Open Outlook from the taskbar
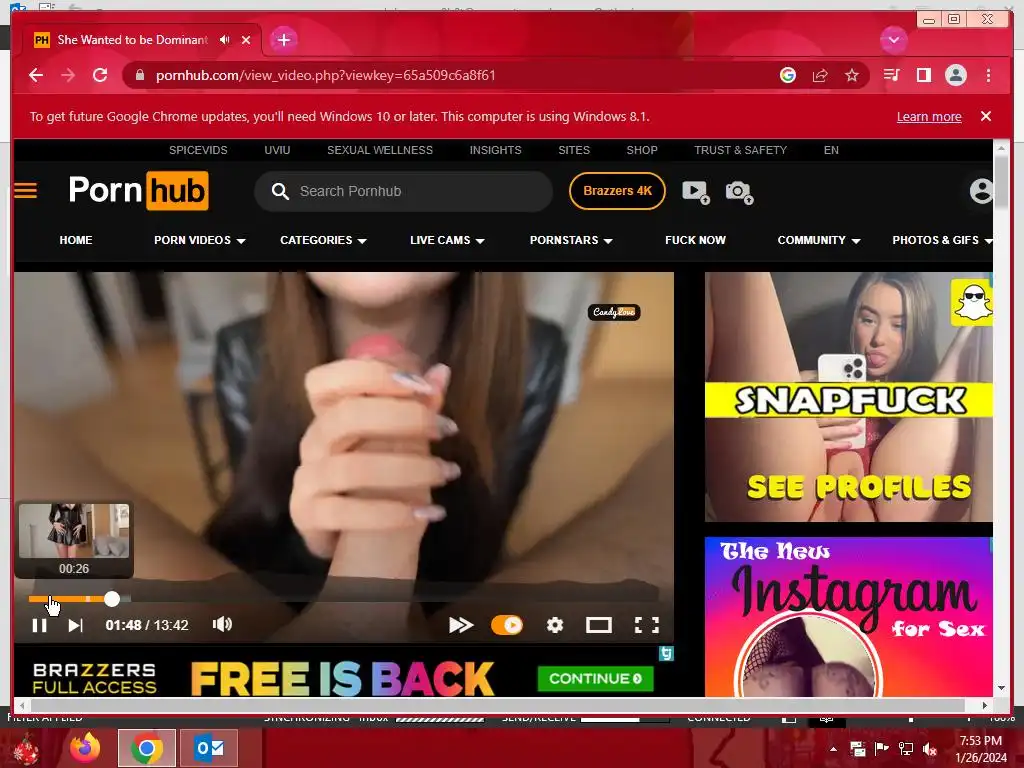Viewport: 1024px width, 768px height. pos(209,748)
